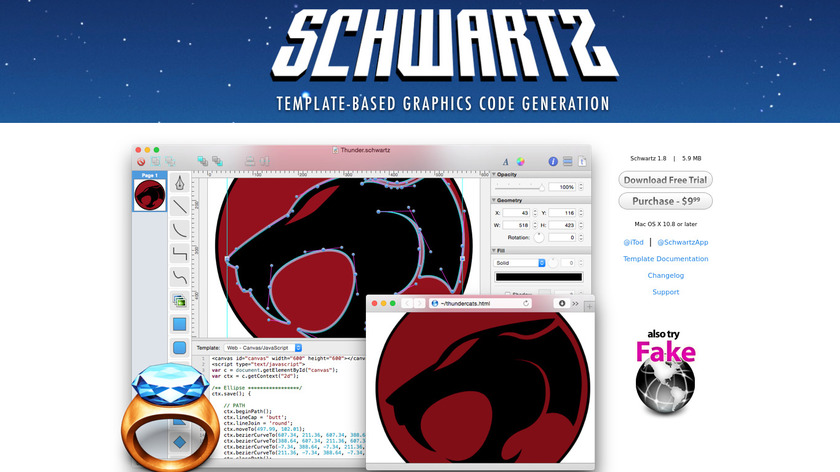Click Safari toolbar overflow chevrons
This screenshot has width=840, height=472.
point(575,304)
